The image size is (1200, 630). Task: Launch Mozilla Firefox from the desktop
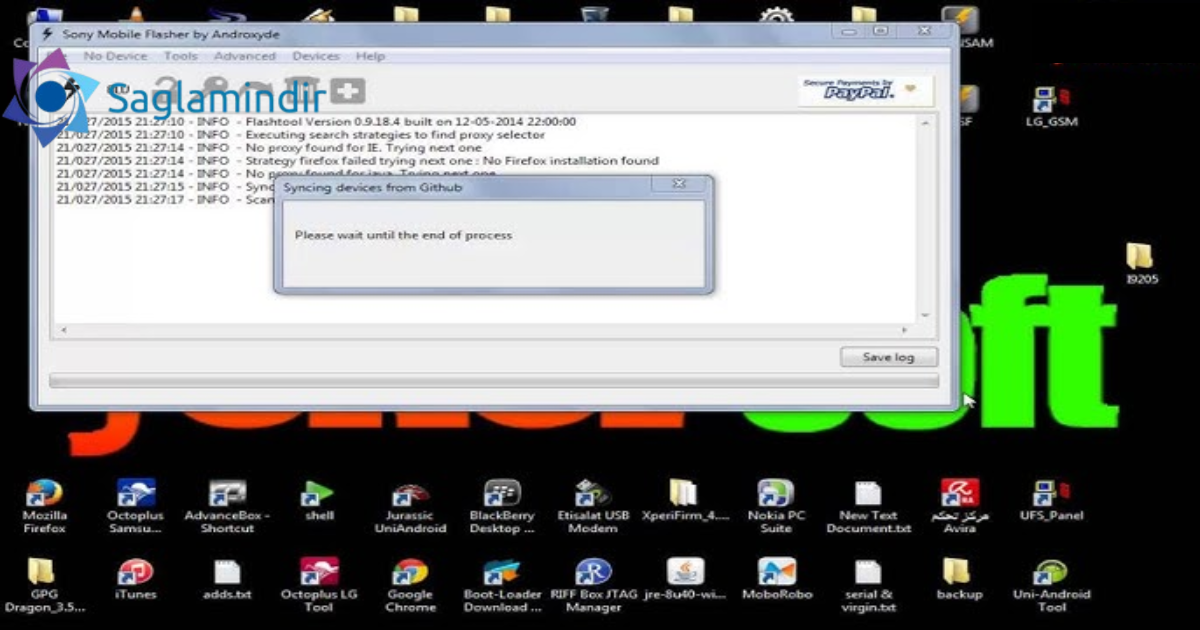click(x=44, y=506)
